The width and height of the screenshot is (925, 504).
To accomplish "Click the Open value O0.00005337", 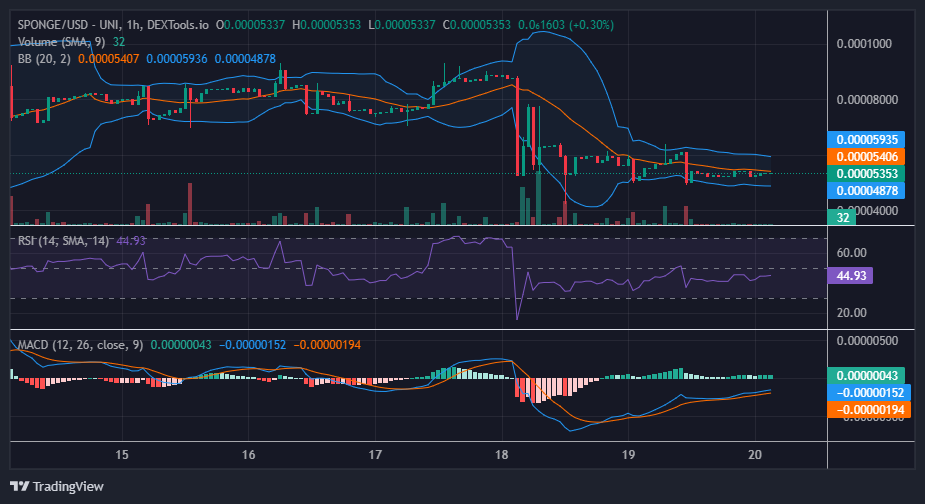I will click(250, 25).
